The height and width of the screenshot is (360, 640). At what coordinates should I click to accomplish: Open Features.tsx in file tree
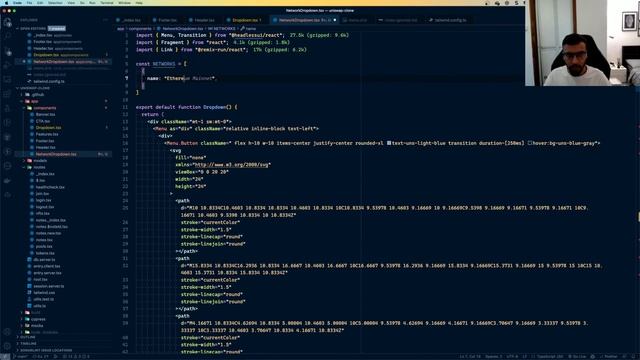(x=47, y=134)
